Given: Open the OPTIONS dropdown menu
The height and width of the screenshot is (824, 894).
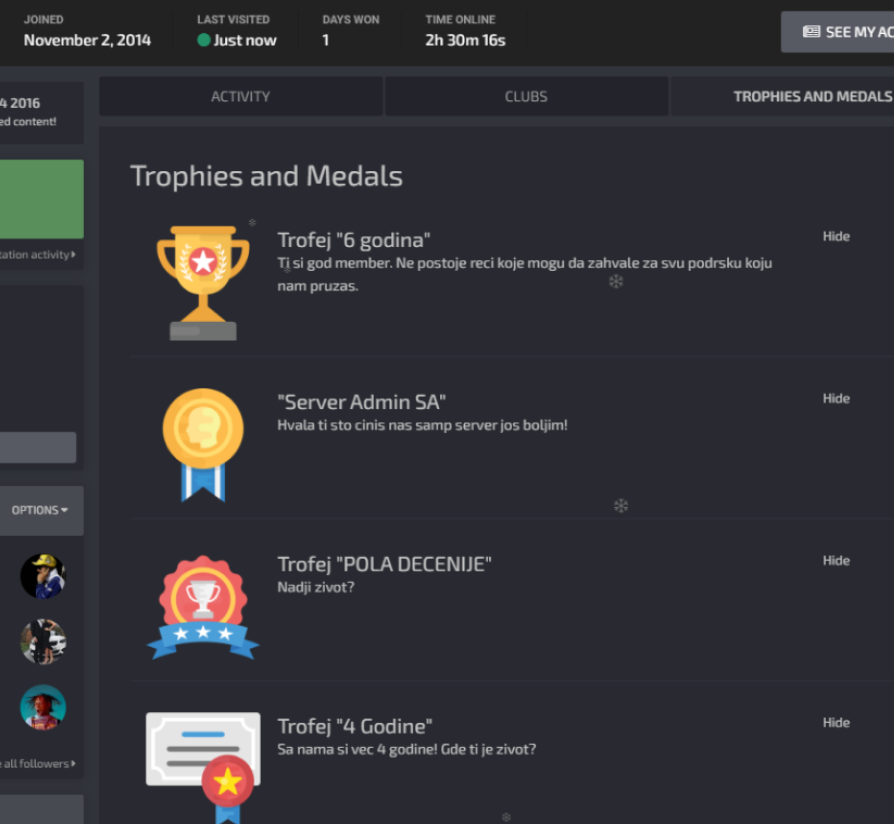Looking at the screenshot, I should coord(40,510).
